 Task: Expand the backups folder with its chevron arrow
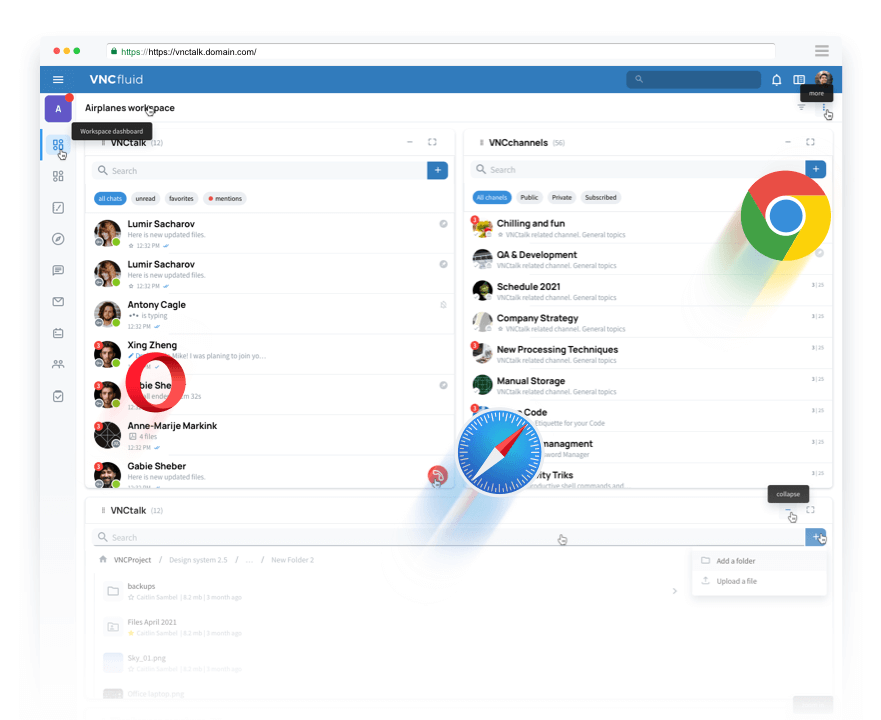point(675,591)
